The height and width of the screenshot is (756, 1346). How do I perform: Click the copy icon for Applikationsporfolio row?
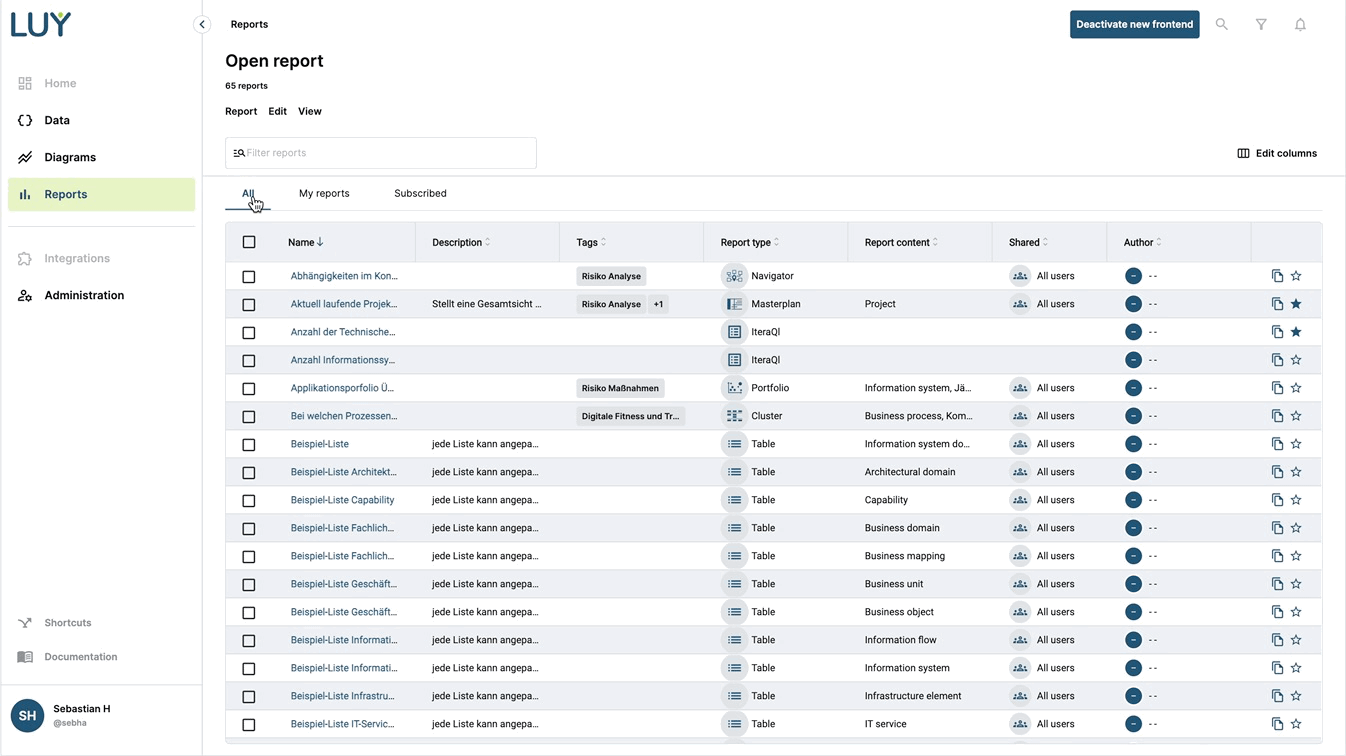pyautogui.click(x=1277, y=388)
